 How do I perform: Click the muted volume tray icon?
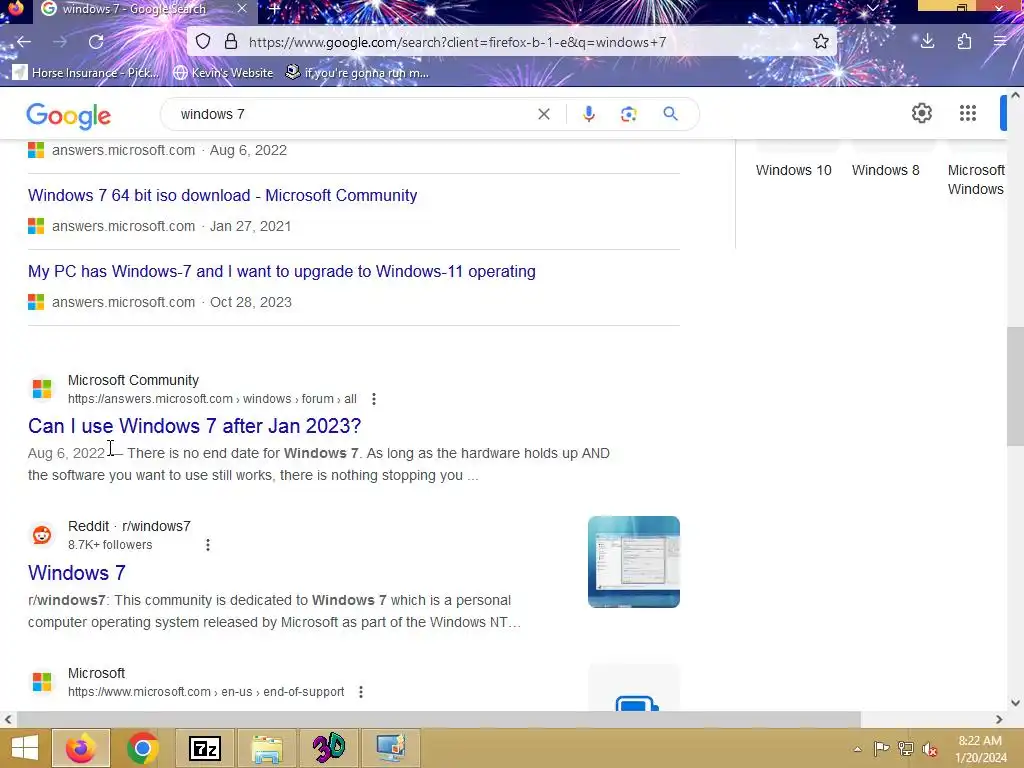pos(929,749)
